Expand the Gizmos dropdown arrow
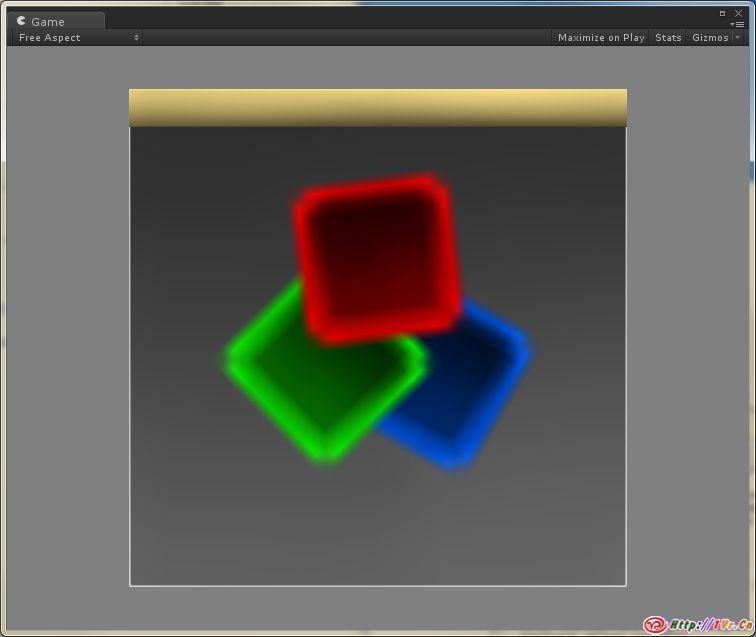 (x=738, y=37)
